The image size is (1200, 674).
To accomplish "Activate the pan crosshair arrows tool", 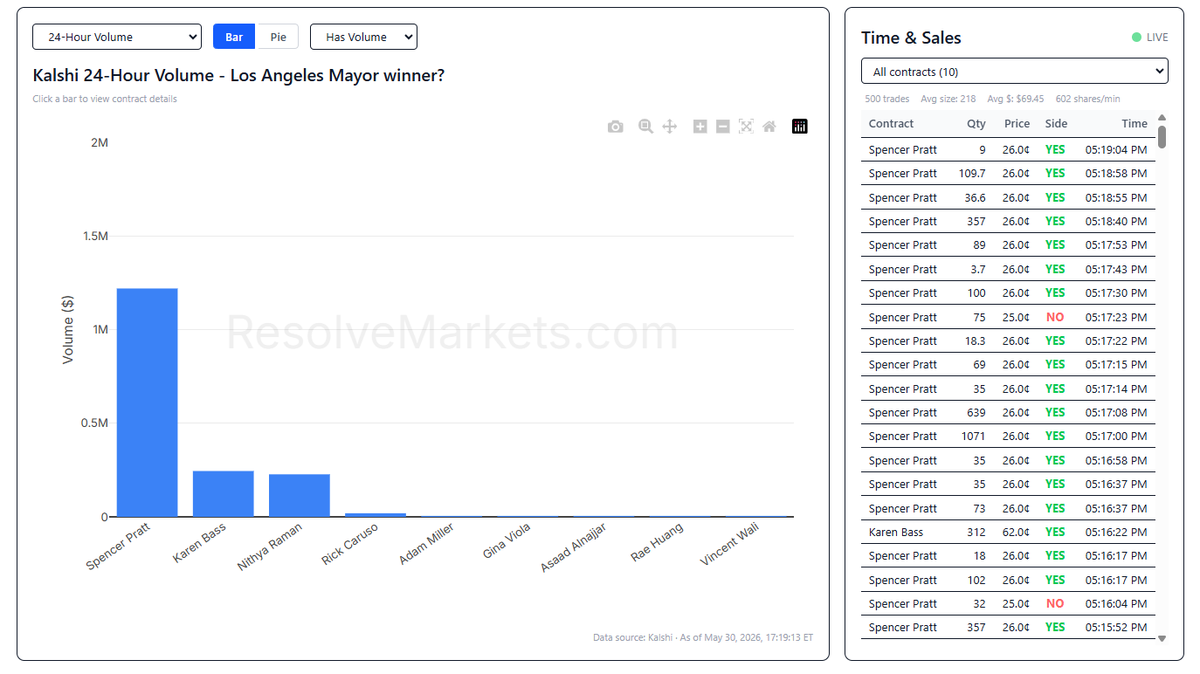I will pyautogui.click(x=670, y=126).
